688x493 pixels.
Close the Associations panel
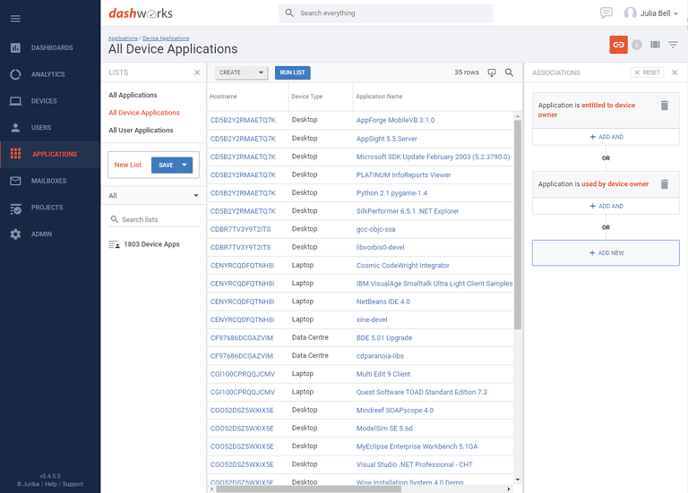(x=674, y=72)
